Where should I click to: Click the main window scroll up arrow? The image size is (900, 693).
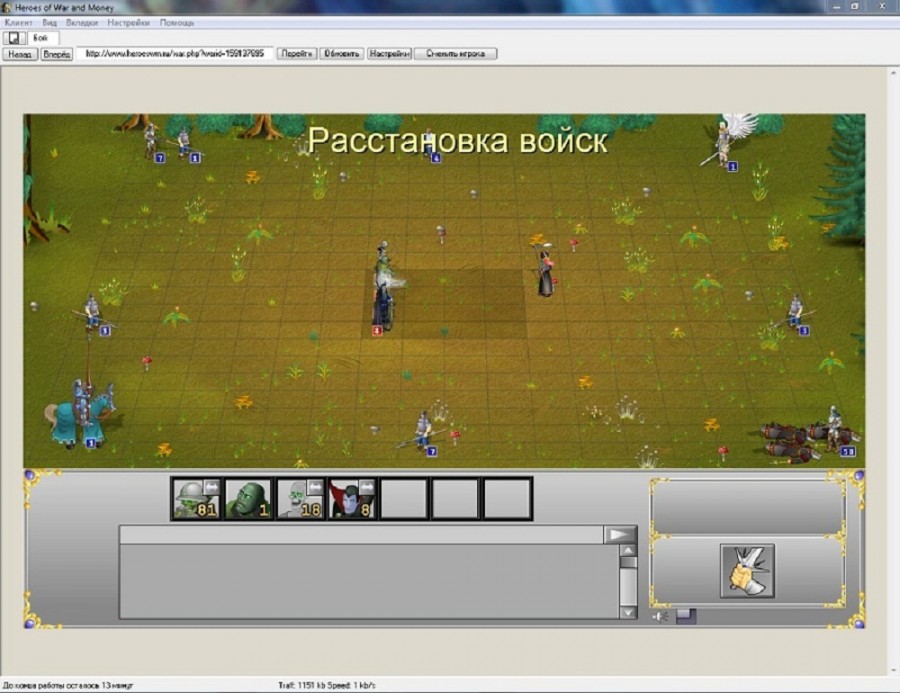point(893,73)
